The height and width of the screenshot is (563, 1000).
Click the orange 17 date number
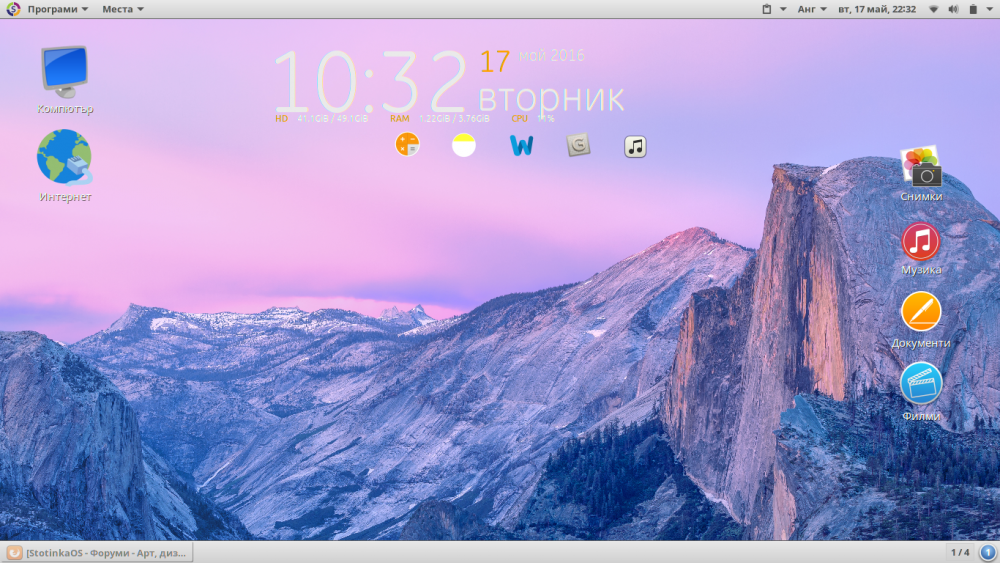pos(494,61)
